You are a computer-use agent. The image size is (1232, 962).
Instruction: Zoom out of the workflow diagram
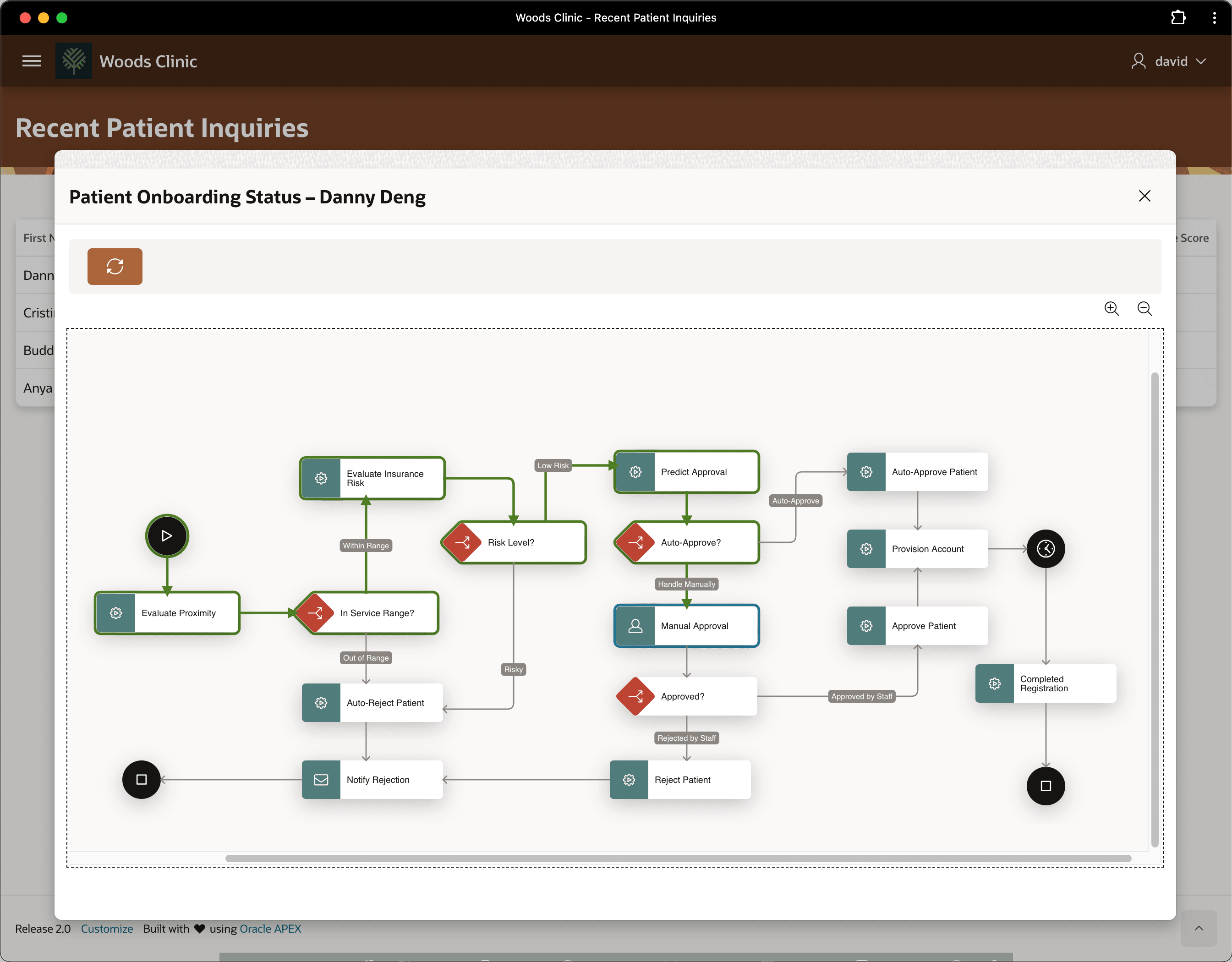1144,308
